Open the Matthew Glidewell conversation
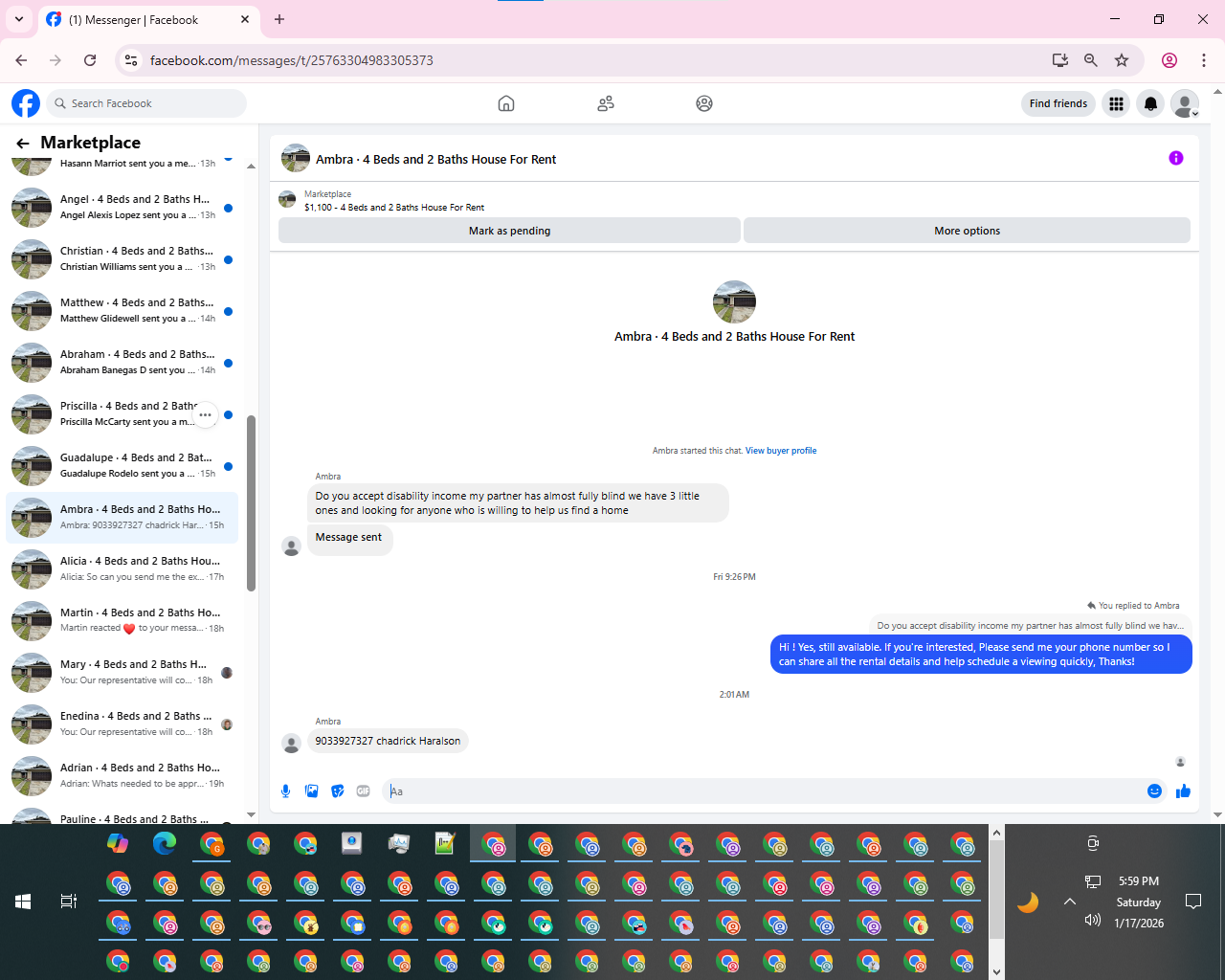This screenshot has height=980, width=1225. coord(122,310)
